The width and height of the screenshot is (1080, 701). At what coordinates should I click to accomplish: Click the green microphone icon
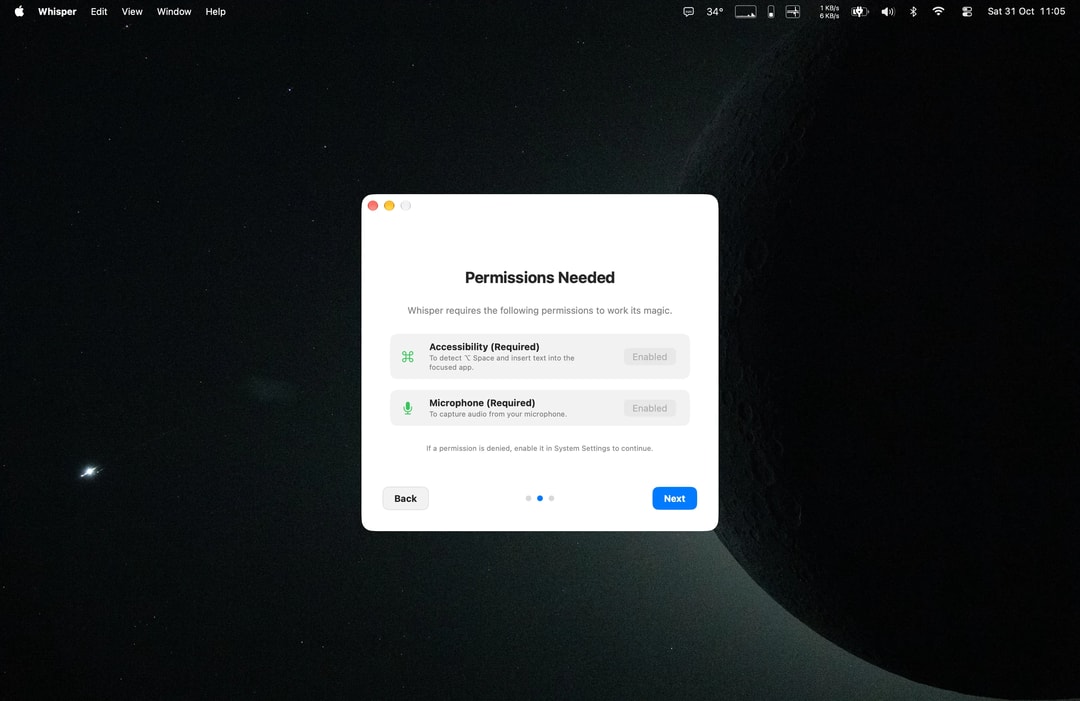point(408,408)
